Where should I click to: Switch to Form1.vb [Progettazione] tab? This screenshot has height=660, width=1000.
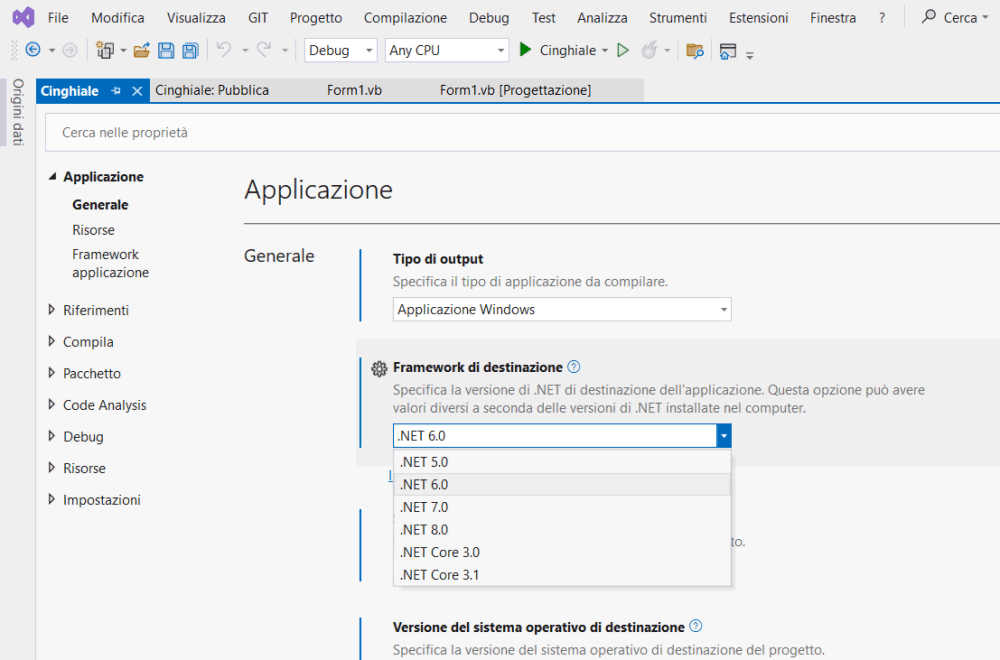(x=515, y=90)
